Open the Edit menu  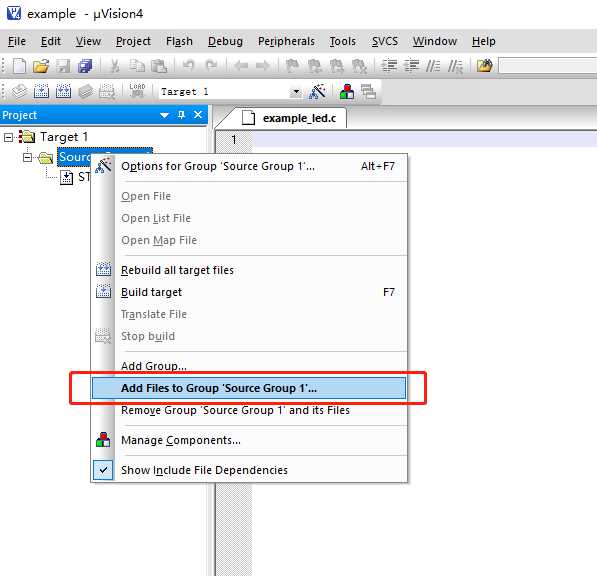[51, 41]
